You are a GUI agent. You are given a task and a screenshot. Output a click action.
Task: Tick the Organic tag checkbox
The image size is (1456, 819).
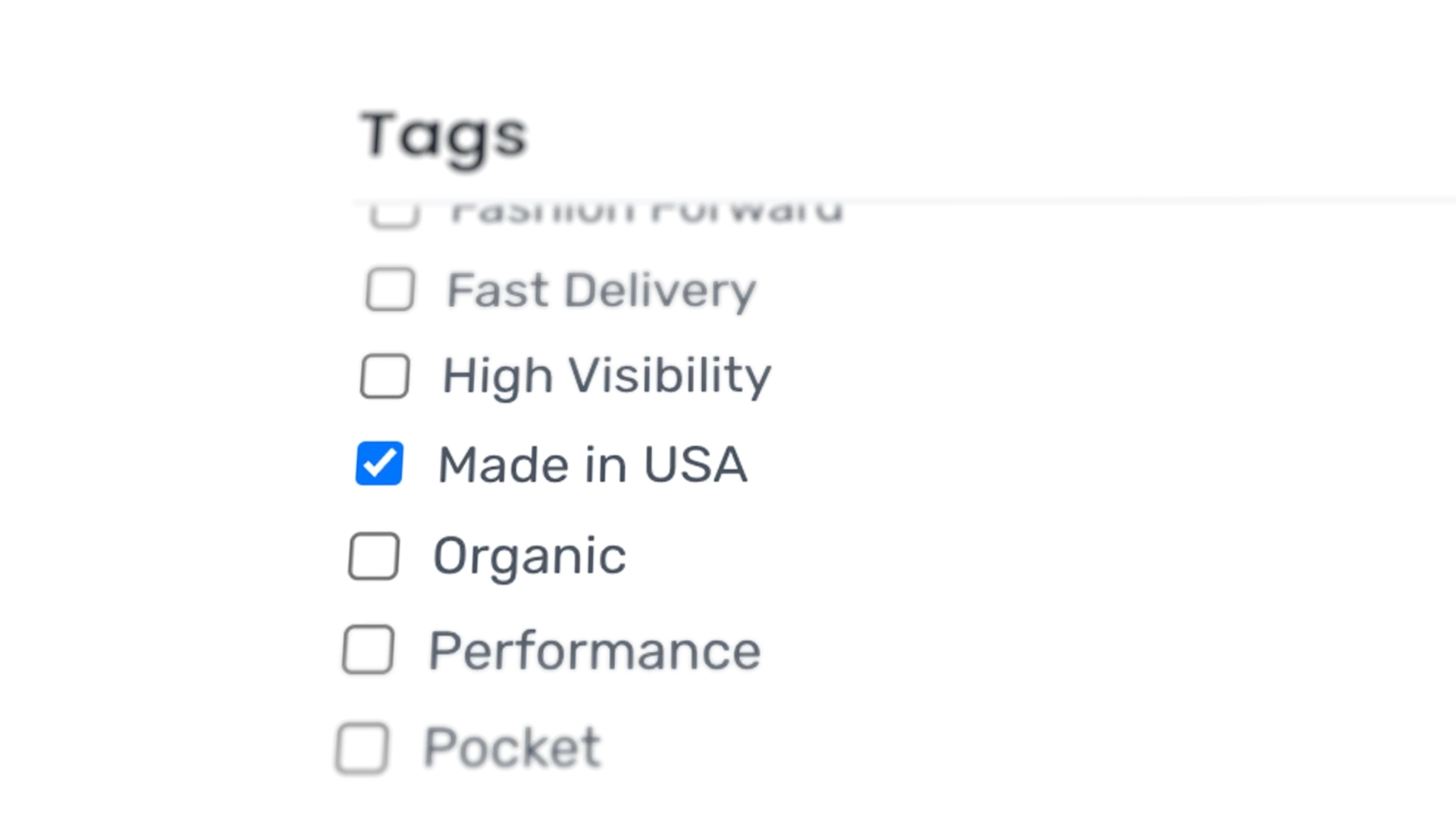[x=374, y=556]
